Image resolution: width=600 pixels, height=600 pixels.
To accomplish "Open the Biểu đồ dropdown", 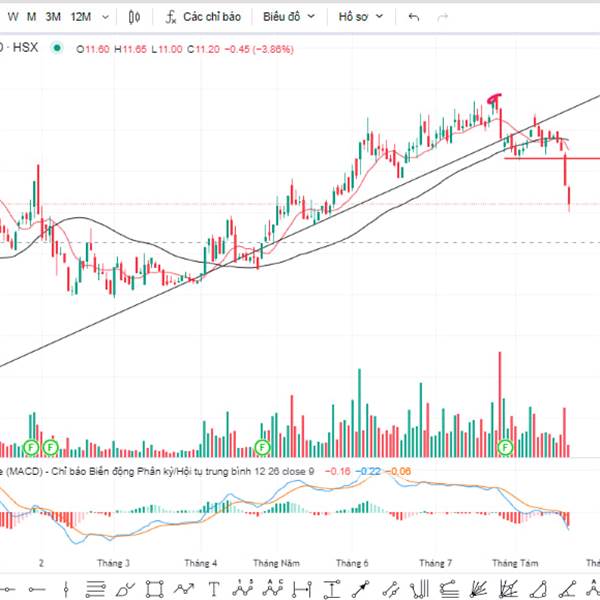I will pyautogui.click(x=289, y=17).
